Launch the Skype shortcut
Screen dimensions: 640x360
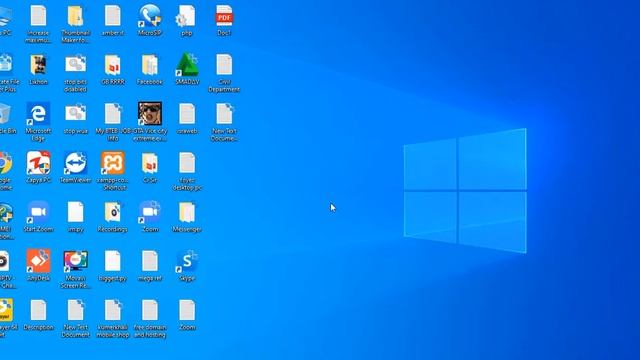[187, 265]
